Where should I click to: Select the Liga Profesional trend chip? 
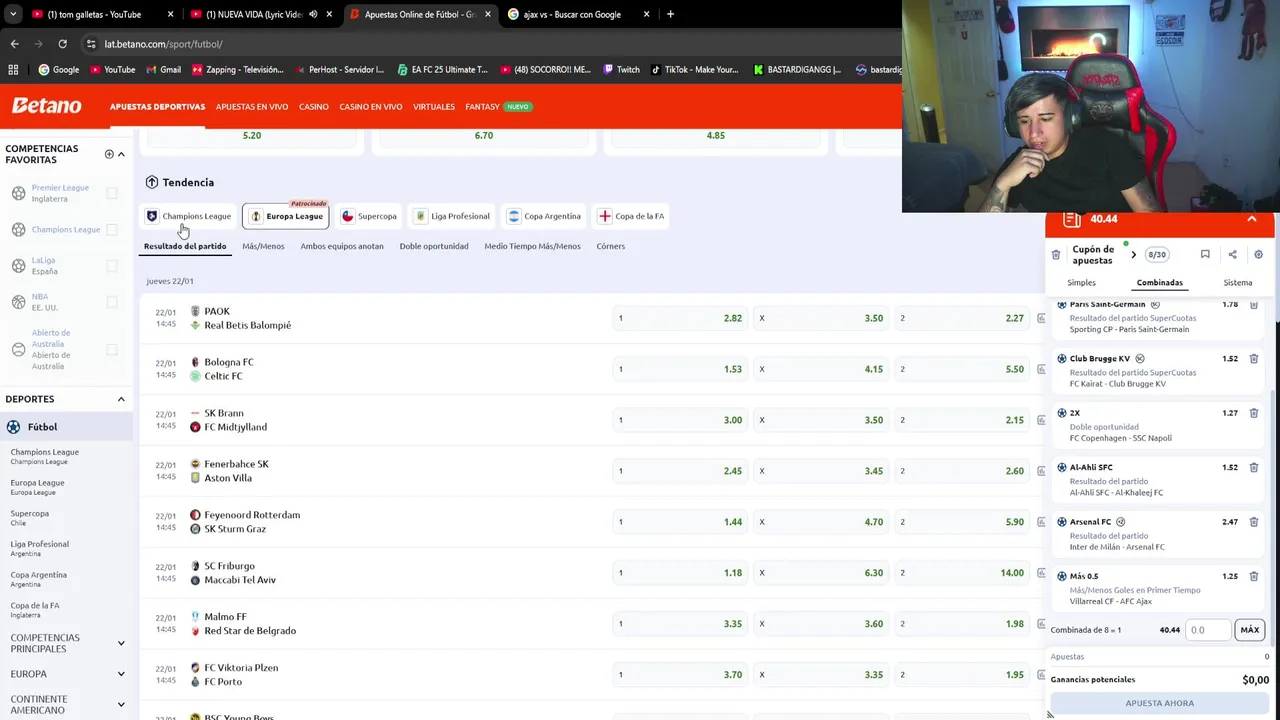click(452, 216)
